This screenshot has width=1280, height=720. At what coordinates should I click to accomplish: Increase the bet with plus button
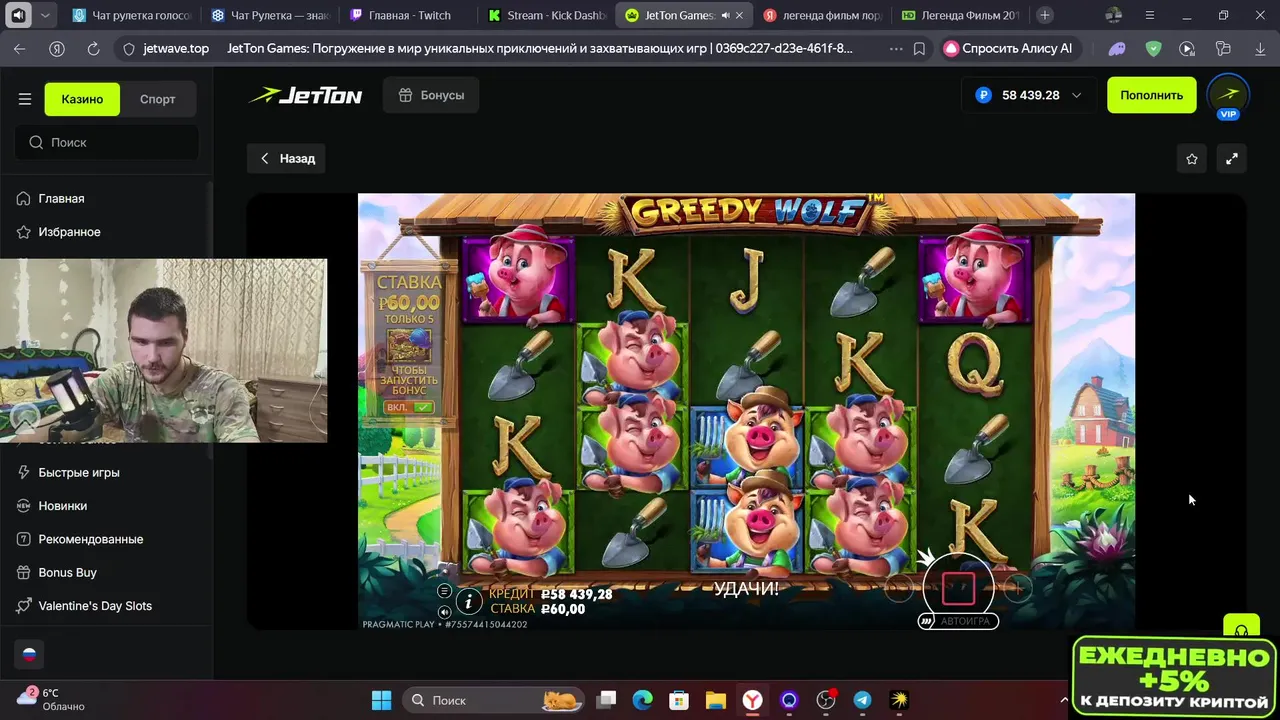coord(1017,589)
